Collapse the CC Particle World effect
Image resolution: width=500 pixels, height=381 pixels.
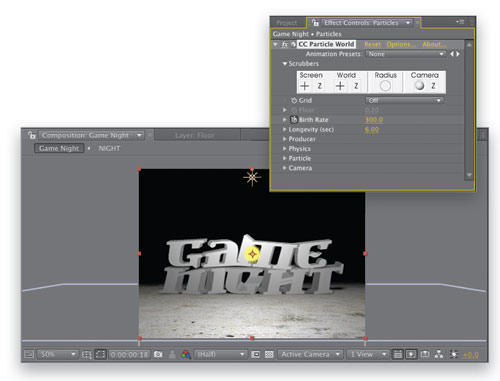(x=275, y=44)
